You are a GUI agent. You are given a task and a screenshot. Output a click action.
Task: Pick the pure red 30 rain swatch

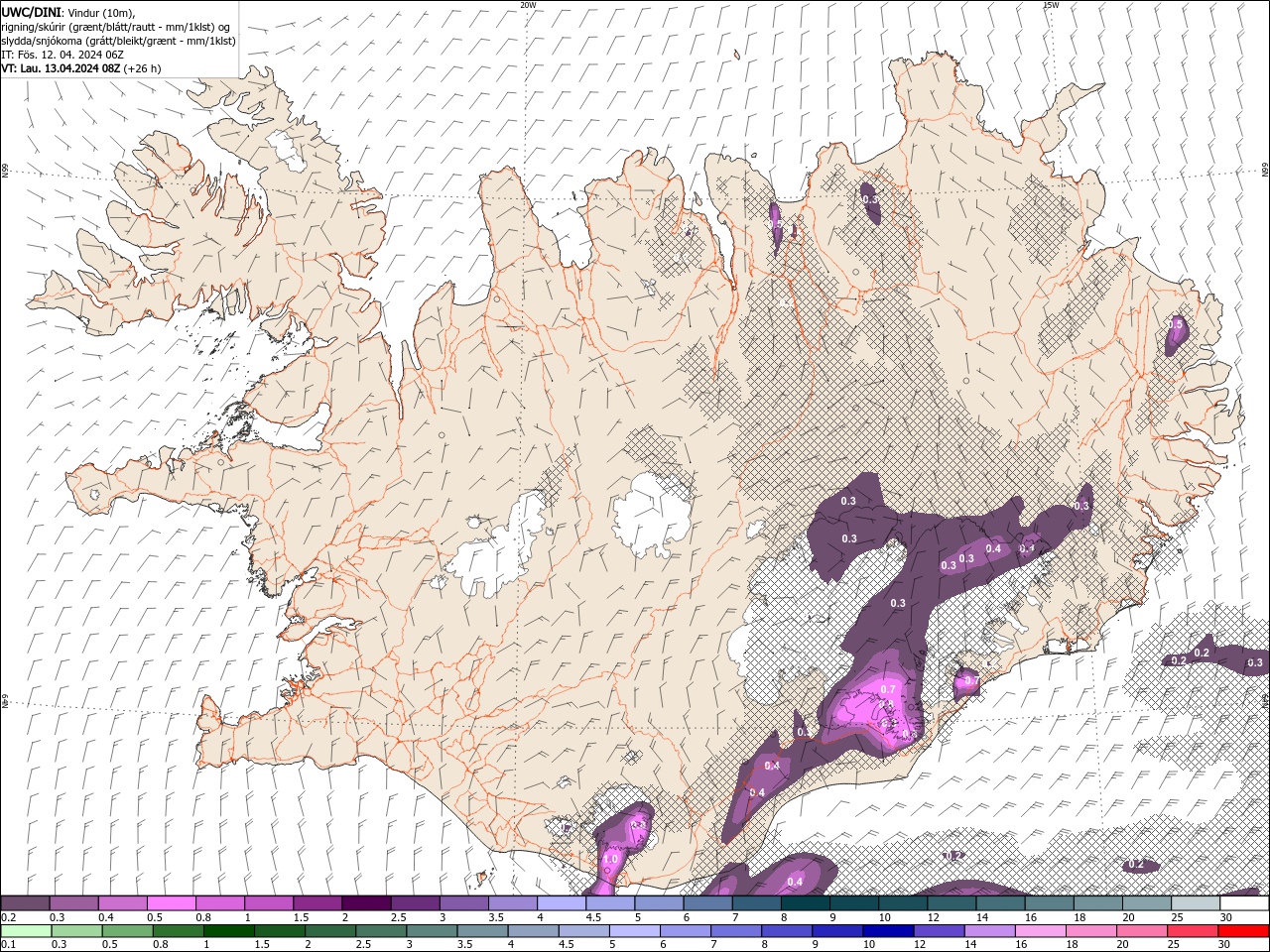1242,931
